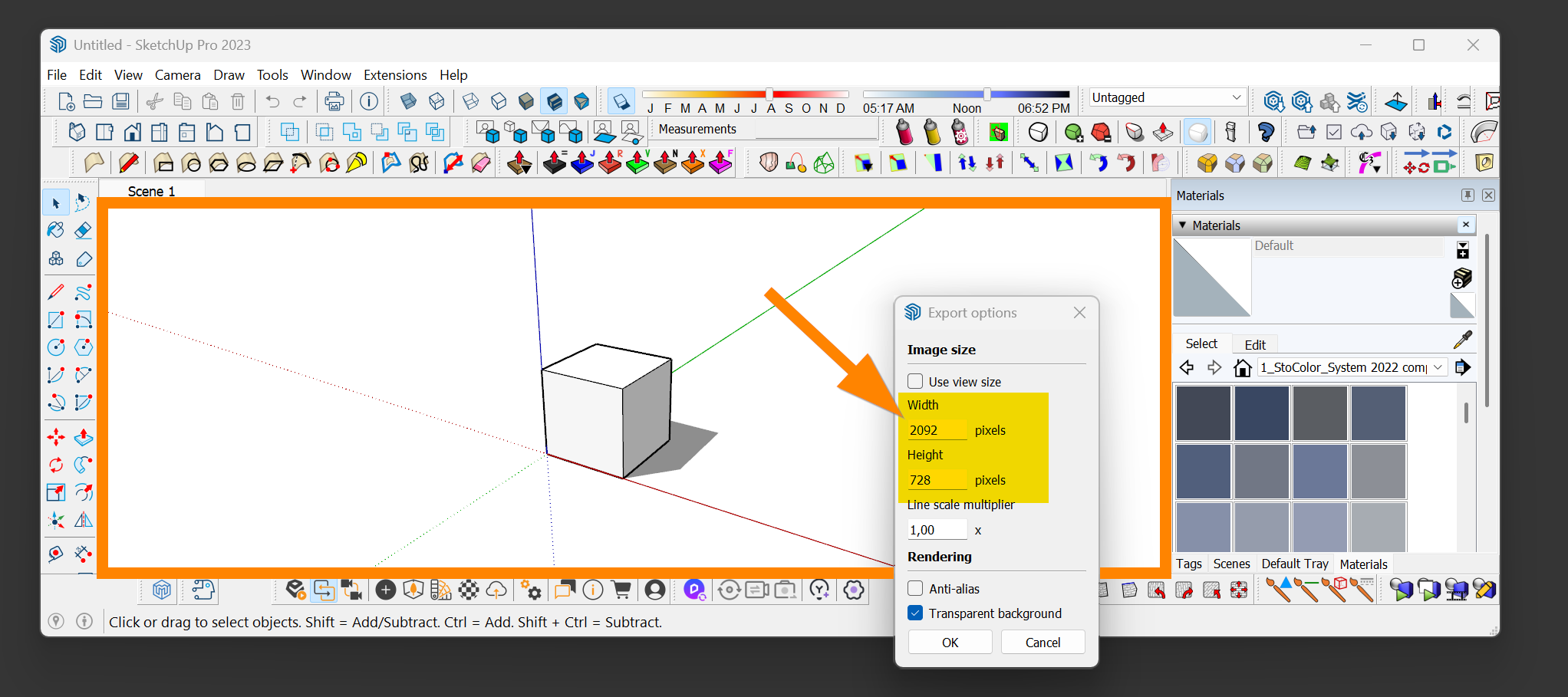This screenshot has width=1568, height=697.
Task: Switch to the Scenes tab in Default Tray
Action: pyautogui.click(x=1232, y=564)
